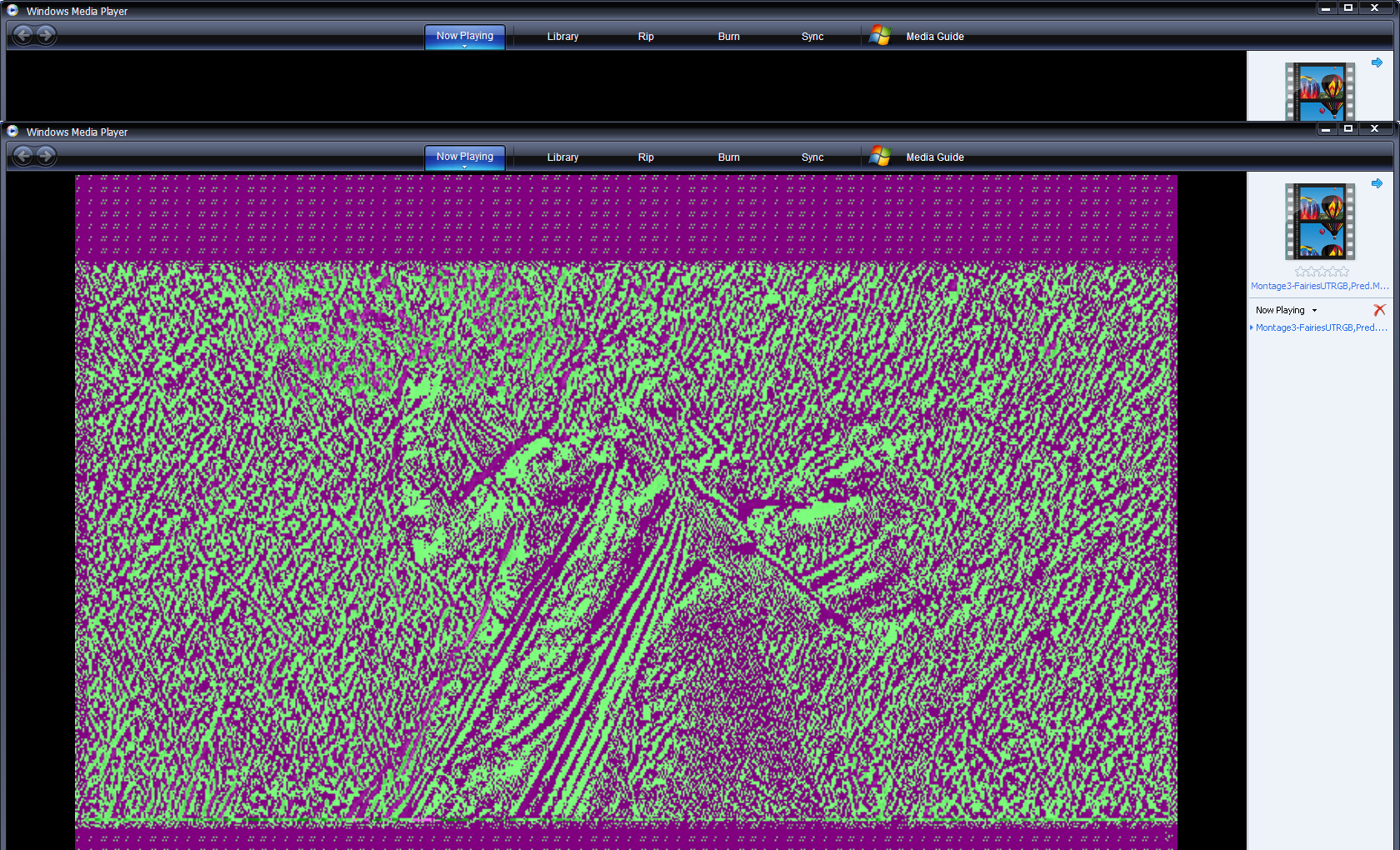Screen dimensions: 1400x850
Task: Clear the list with the red X icon
Action: (x=1379, y=310)
